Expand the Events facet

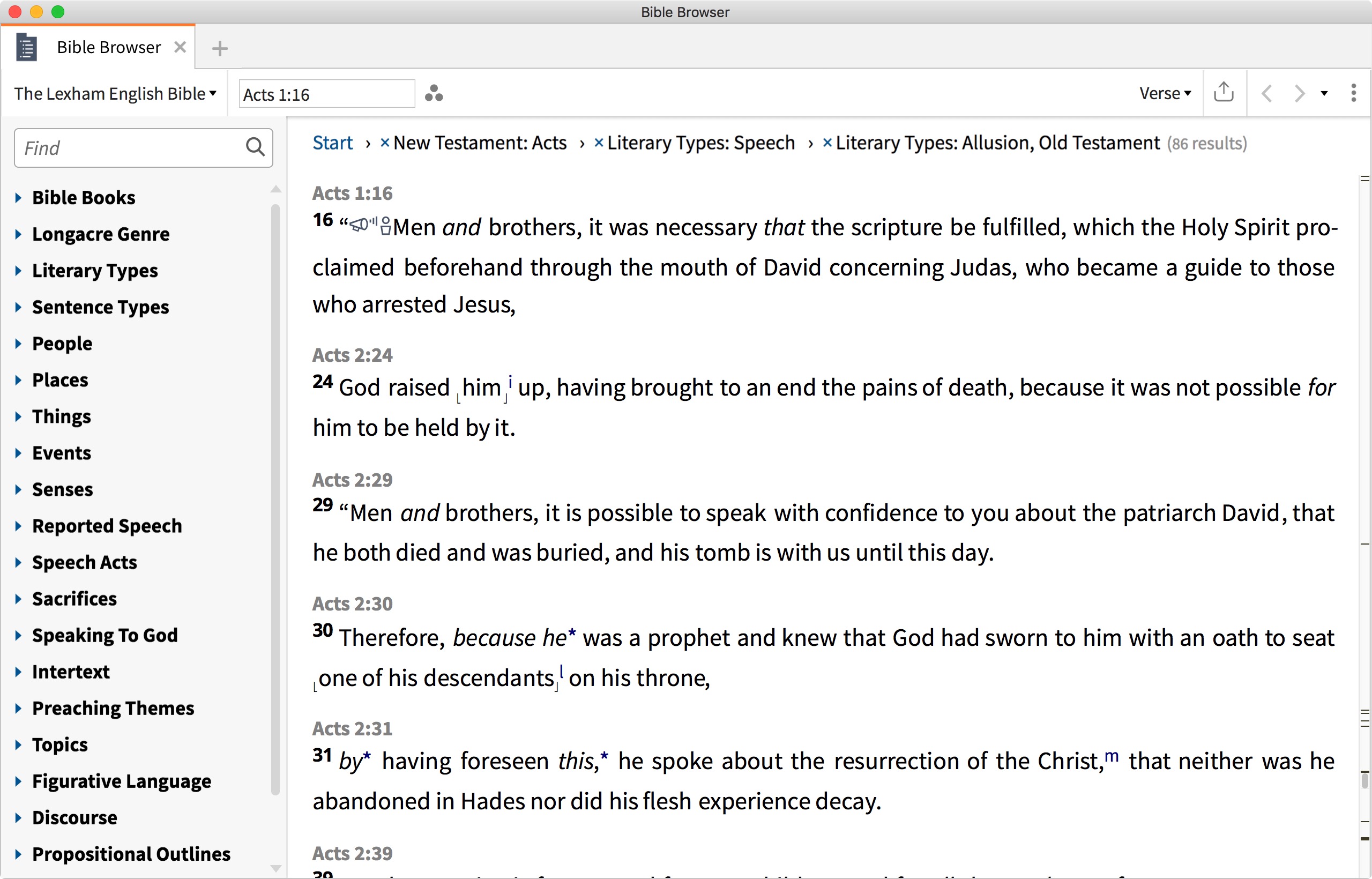[x=18, y=453]
